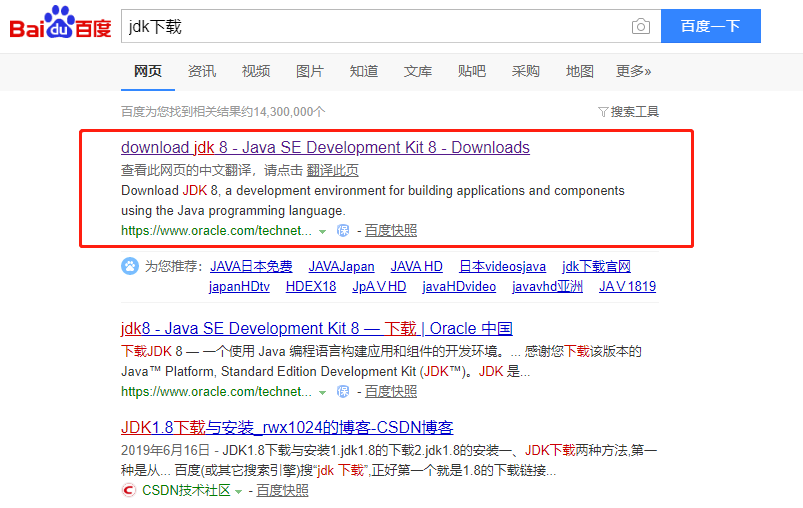Image resolution: width=803 pixels, height=508 pixels.
Task: Open 百度快照 for Oracle 中国 result
Action: (x=391, y=392)
